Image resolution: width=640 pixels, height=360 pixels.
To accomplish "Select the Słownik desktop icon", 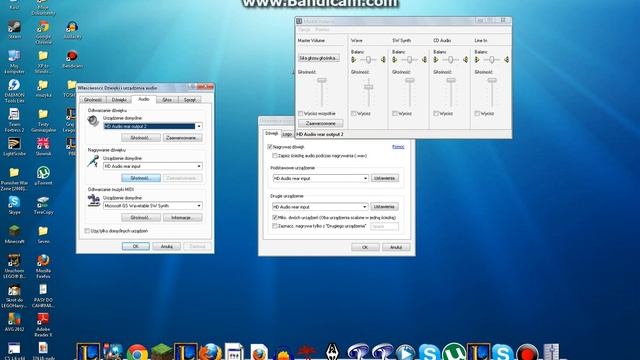I will 43,147.
